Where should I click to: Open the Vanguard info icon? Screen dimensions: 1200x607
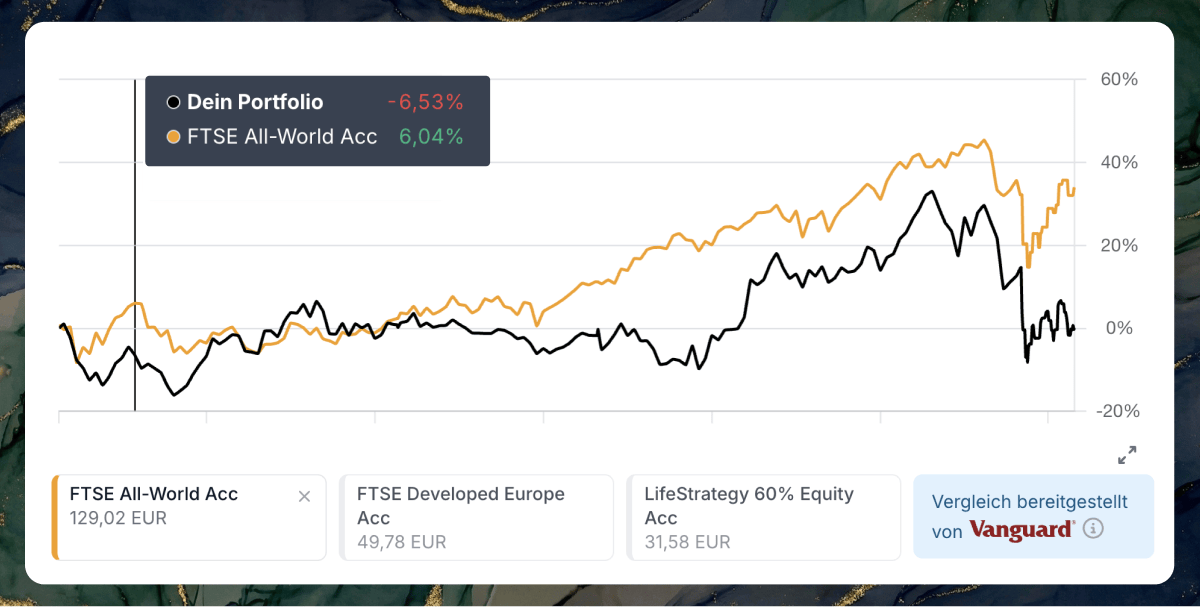pyautogui.click(x=1093, y=529)
